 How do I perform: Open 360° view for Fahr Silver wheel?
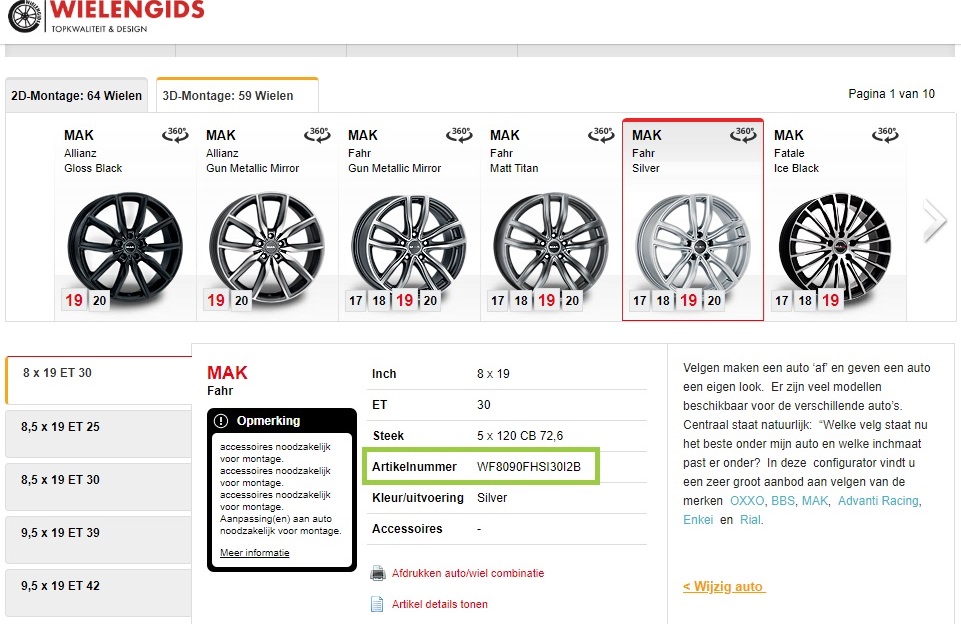(x=743, y=134)
